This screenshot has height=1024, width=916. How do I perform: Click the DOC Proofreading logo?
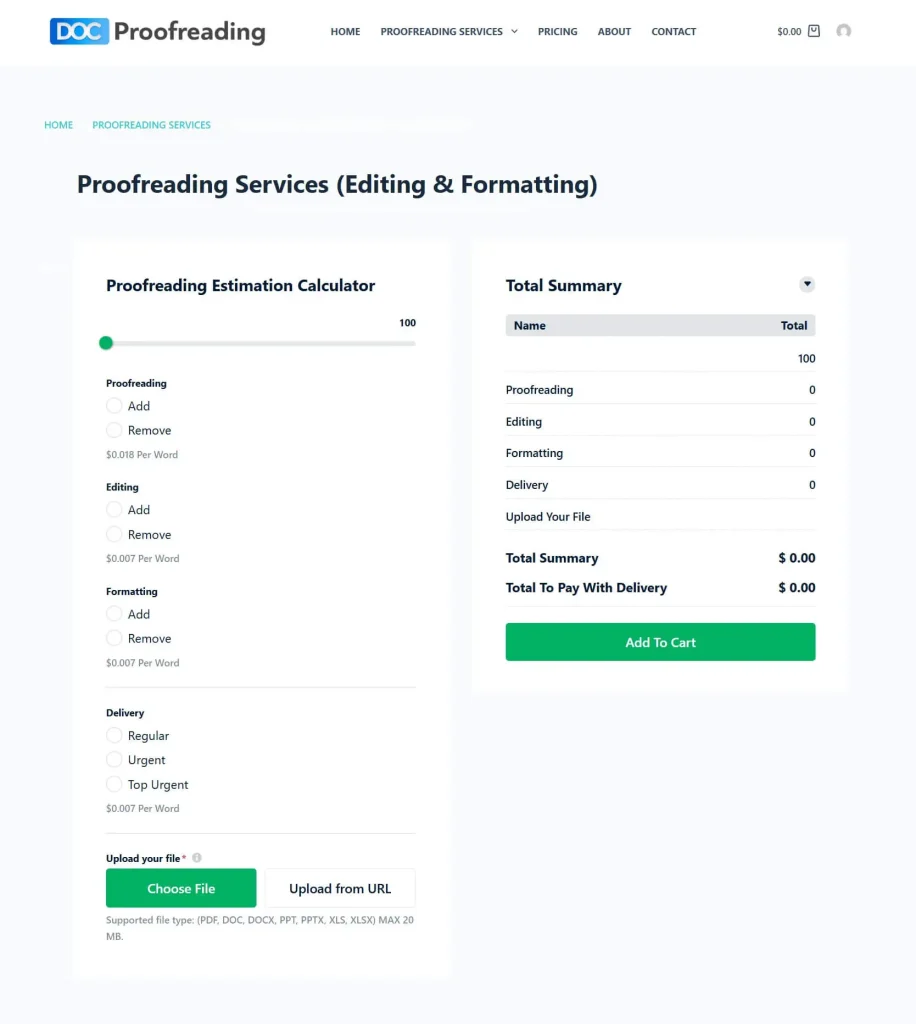point(157,32)
